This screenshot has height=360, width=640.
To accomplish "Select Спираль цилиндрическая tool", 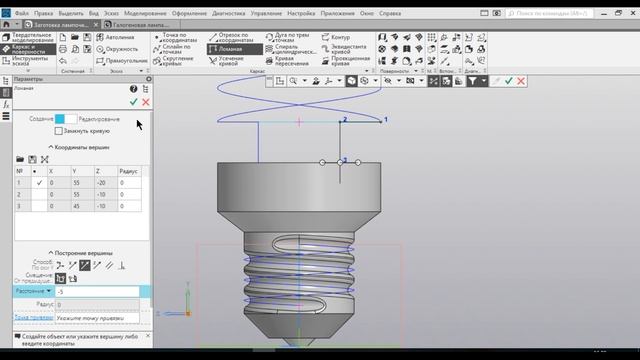I will 291,49.
